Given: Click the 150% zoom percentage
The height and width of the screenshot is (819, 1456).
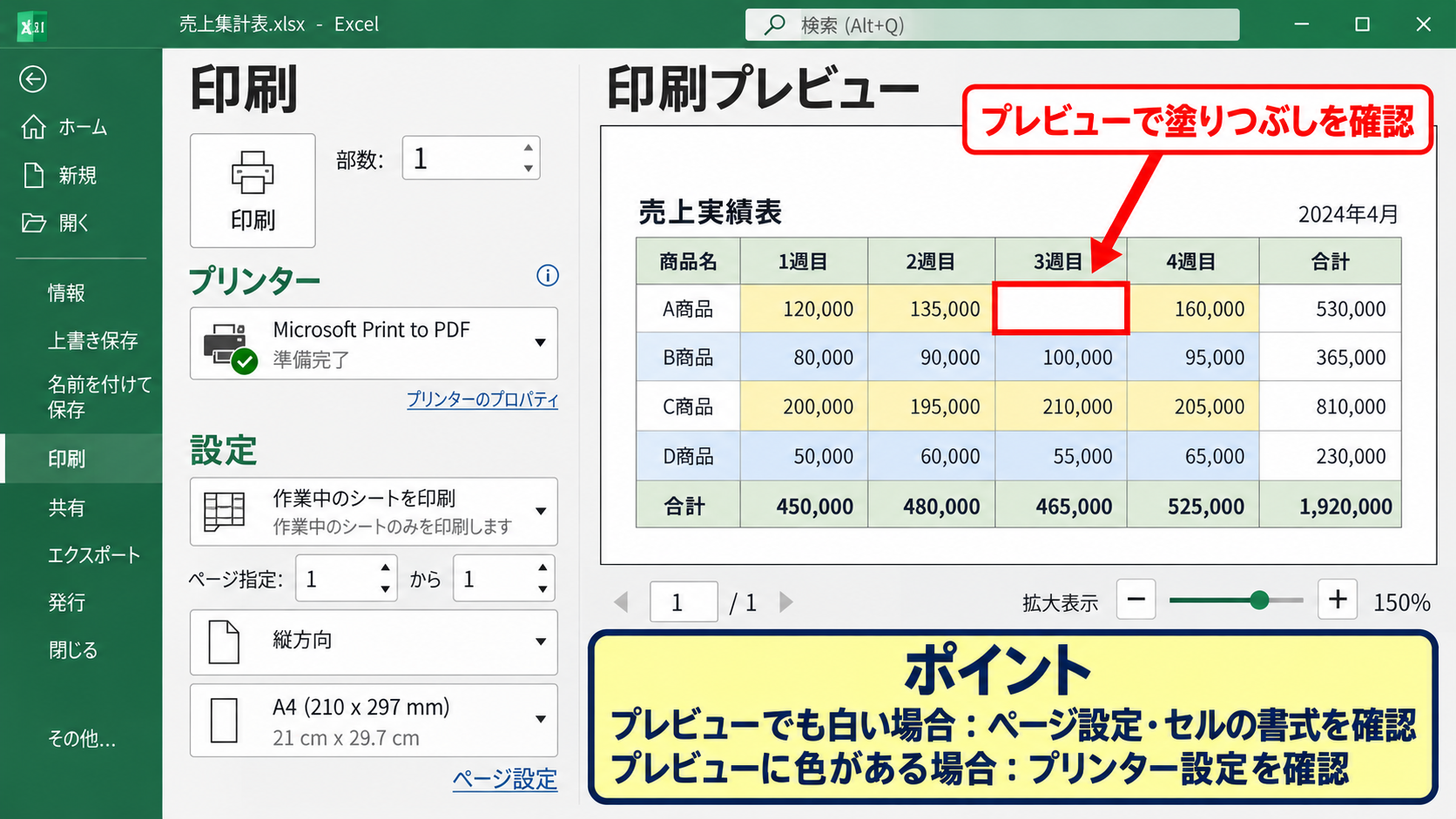Looking at the screenshot, I should coord(1402,602).
